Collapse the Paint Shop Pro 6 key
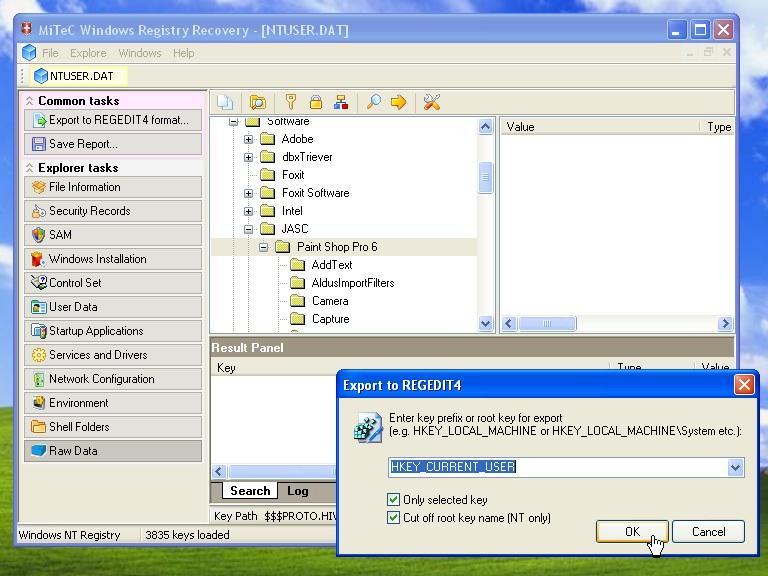Viewport: 768px width, 576px height. 264,247
